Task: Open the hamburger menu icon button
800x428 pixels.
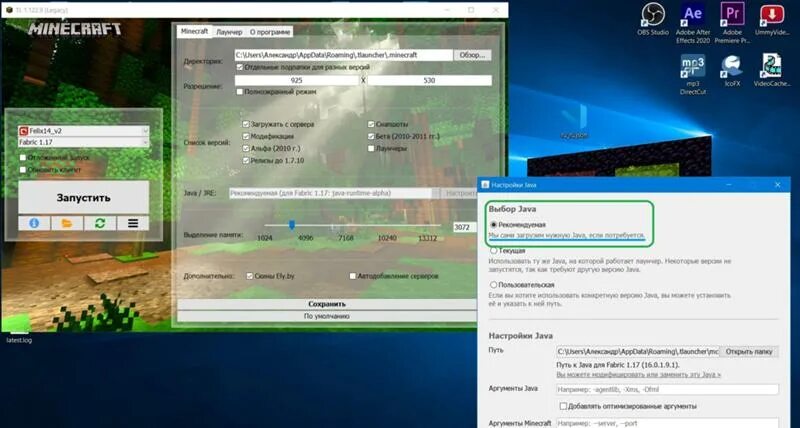Action: [133, 223]
